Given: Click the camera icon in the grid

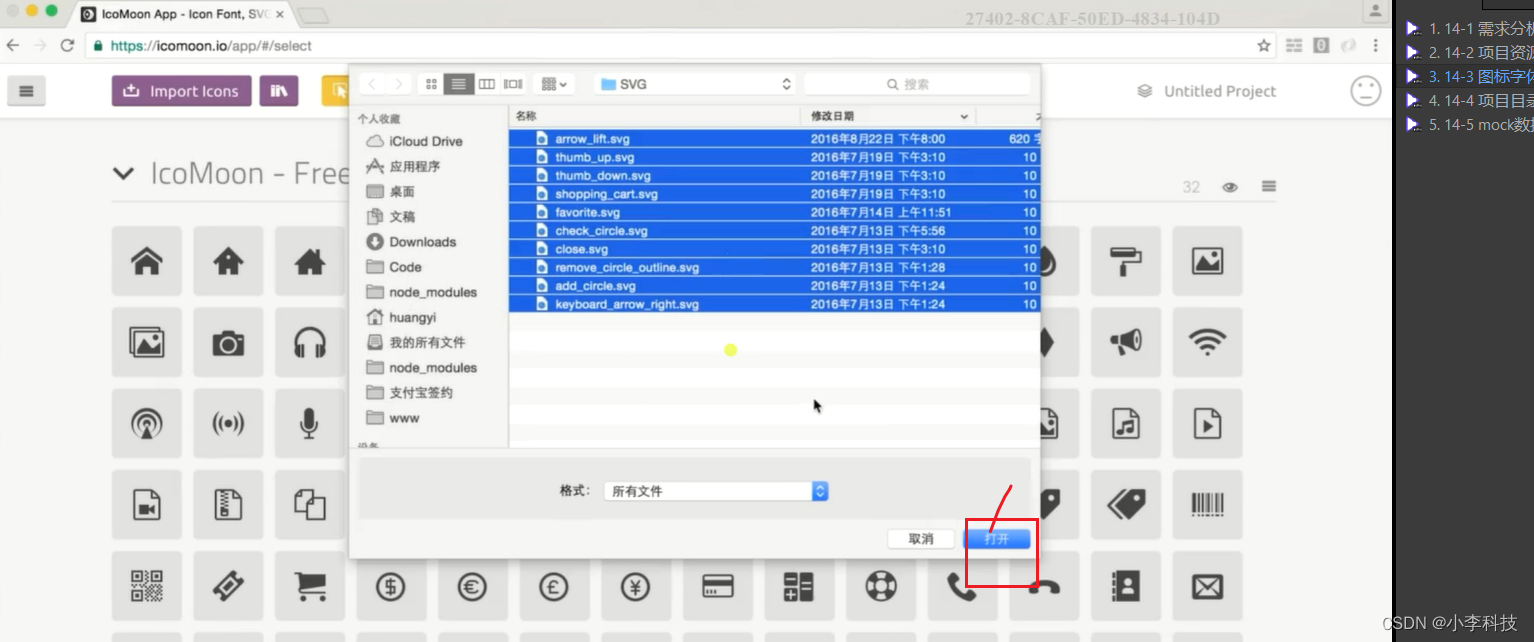Looking at the screenshot, I should click(228, 343).
